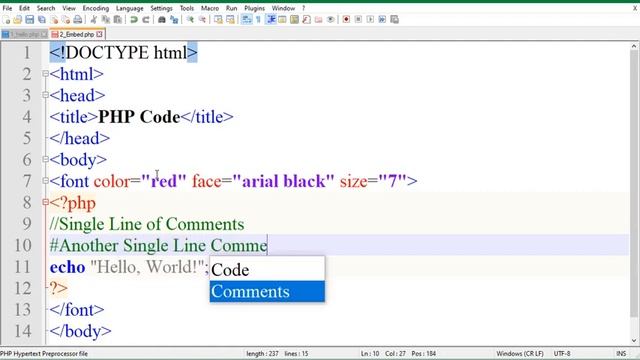Viewport: 640px width, 360px height.
Task: Click the vertical scrollbar up arrow
Action: [634, 47]
